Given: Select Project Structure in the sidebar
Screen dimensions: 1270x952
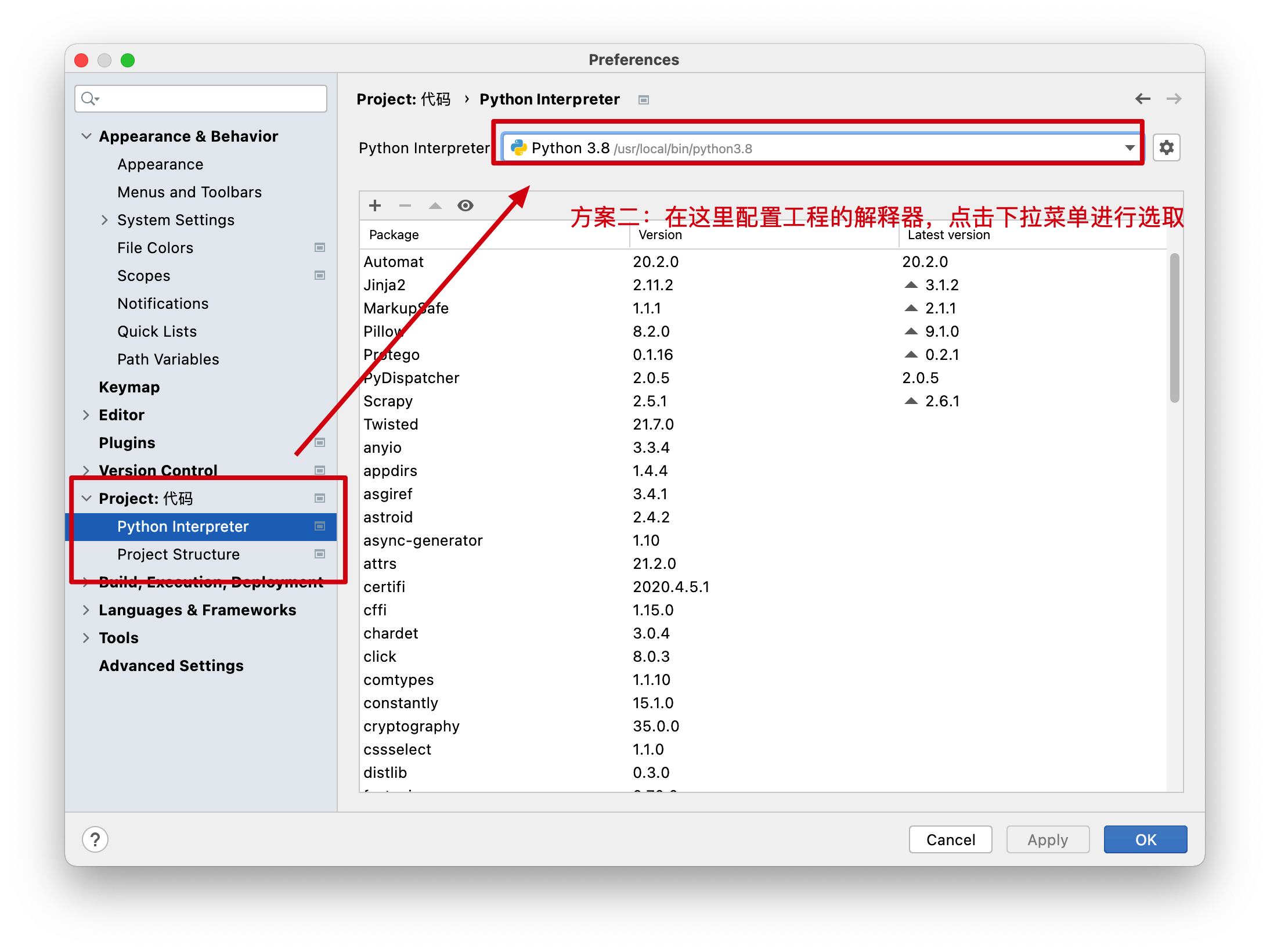Looking at the screenshot, I should [178, 554].
